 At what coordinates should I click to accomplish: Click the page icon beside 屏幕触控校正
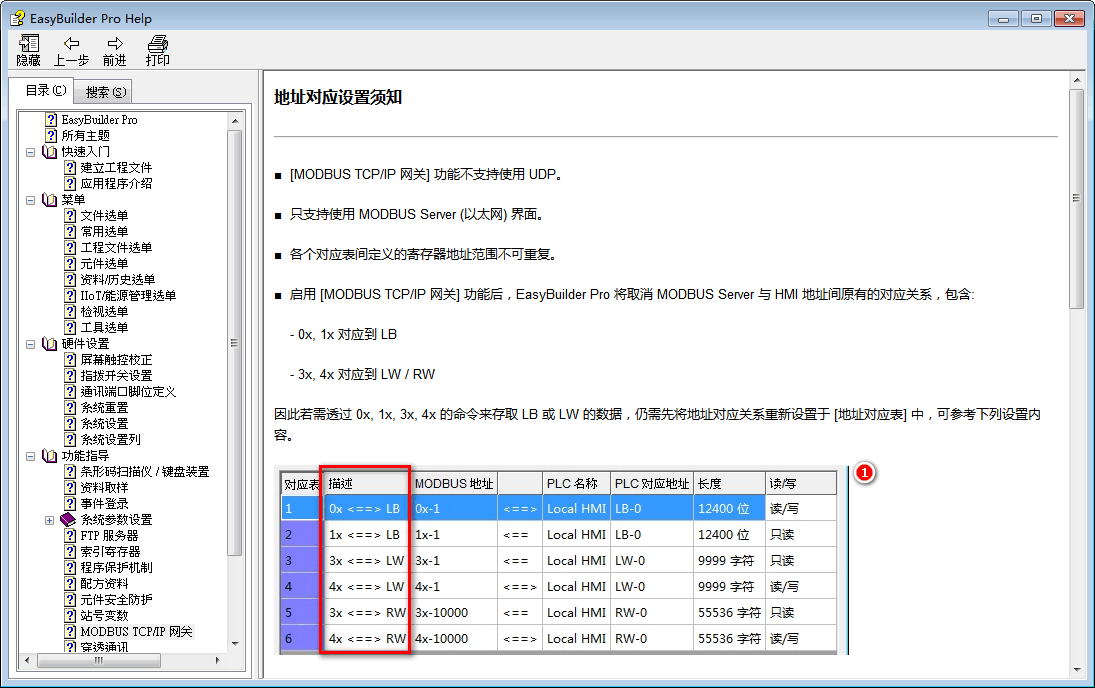click(70, 360)
